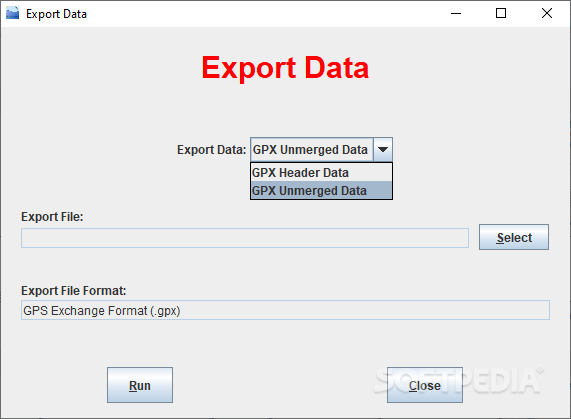Dismiss the dialog using Close button
The height and width of the screenshot is (419, 571).
click(425, 385)
